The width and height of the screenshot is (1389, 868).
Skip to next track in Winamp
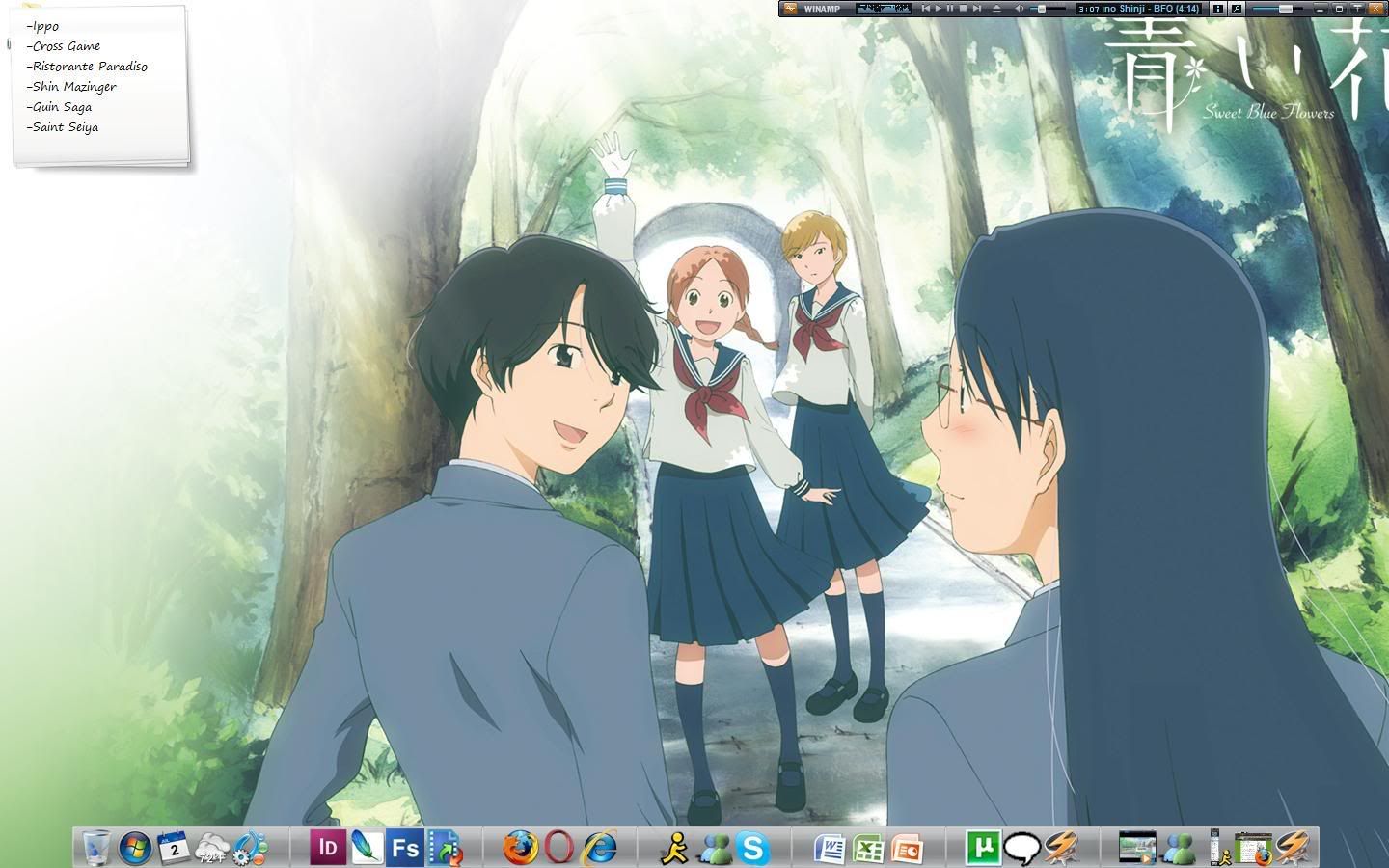tap(976, 9)
